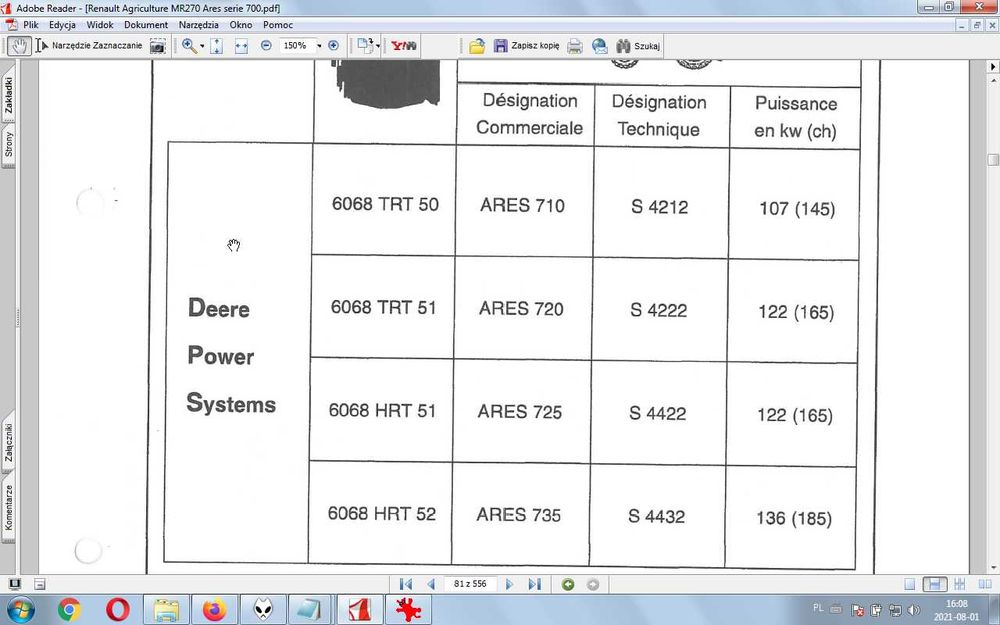
Task: Open the zoom tool dropdown arrow
Action: click(x=202, y=46)
